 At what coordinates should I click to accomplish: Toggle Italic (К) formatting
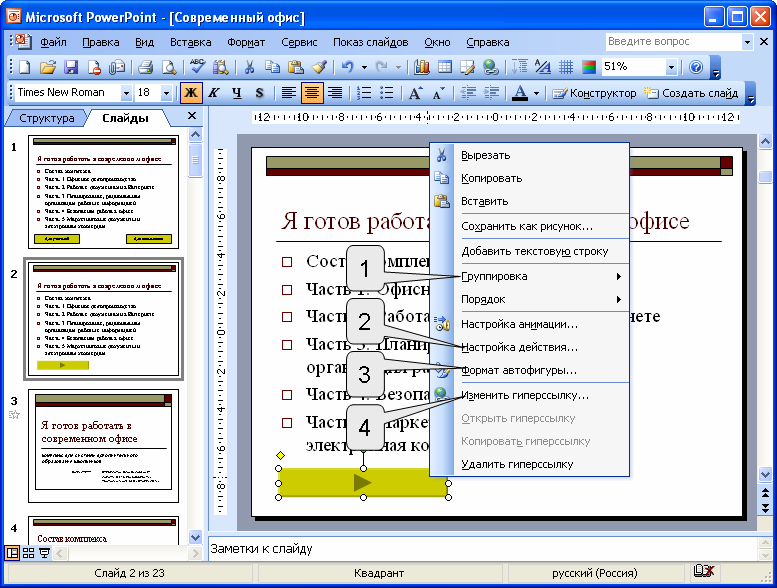(214, 93)
